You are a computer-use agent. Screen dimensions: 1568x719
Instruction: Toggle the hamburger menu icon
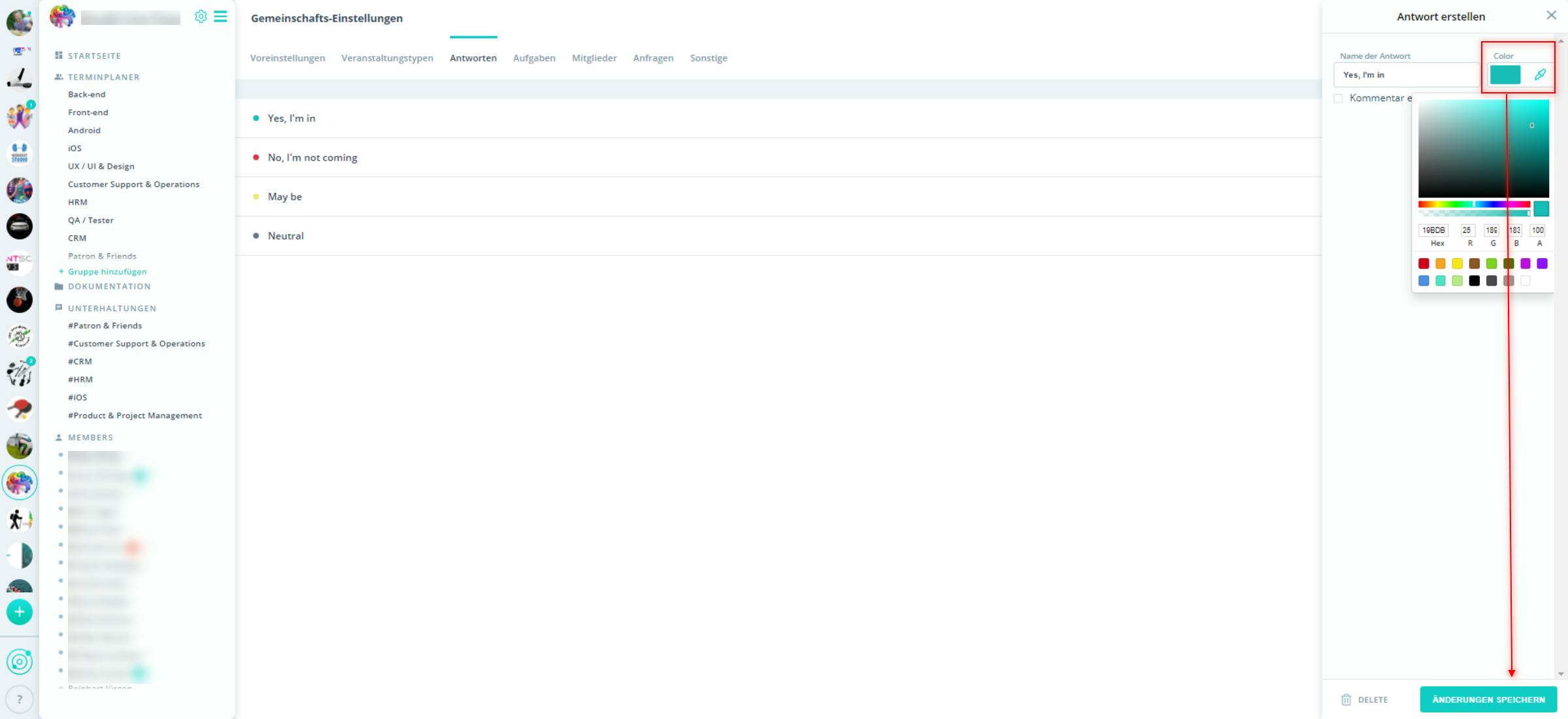(221, 17)
